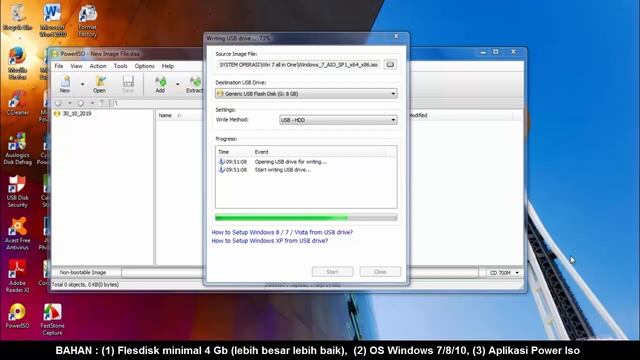Open the Action menu
Image resolution: width=640 pixels, height=360 pixels.
pyautogui.click(x=98, y=66)
